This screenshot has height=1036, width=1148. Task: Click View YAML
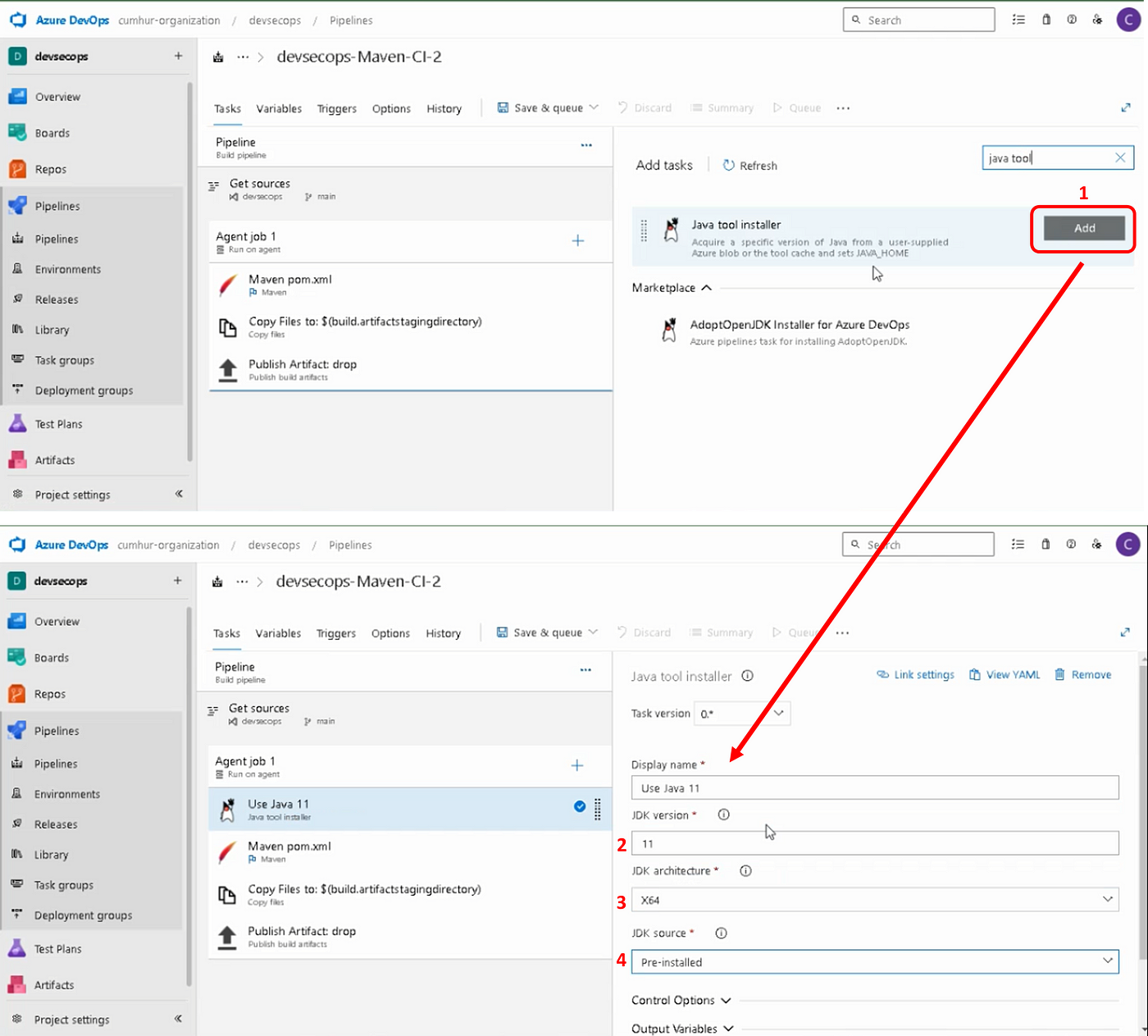pyautogui.click(x=1004, y=674)
